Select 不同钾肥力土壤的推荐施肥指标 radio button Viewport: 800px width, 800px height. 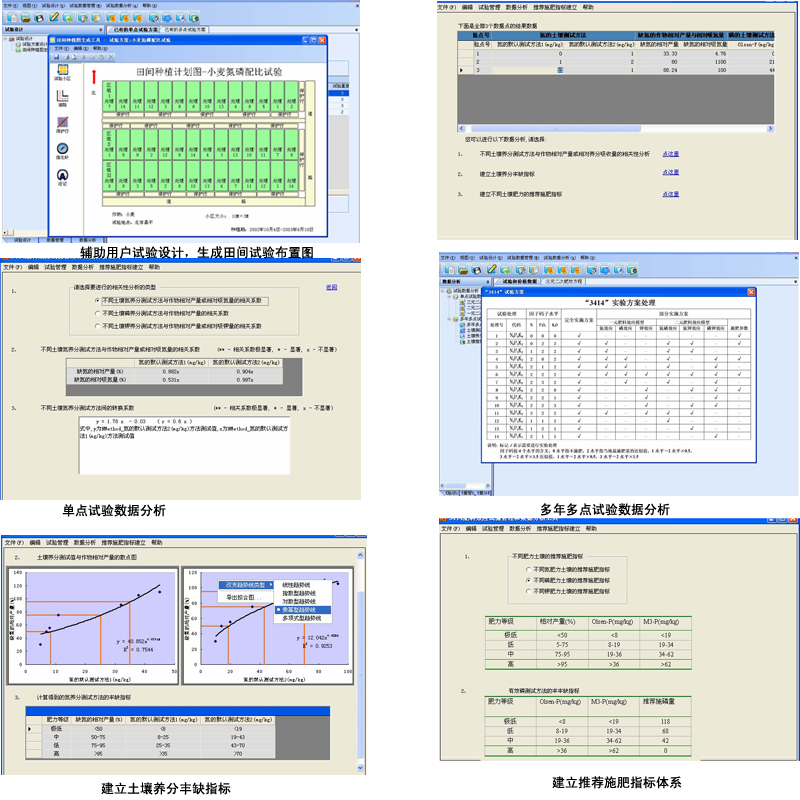pyautogui.click(x=528, y=591)
